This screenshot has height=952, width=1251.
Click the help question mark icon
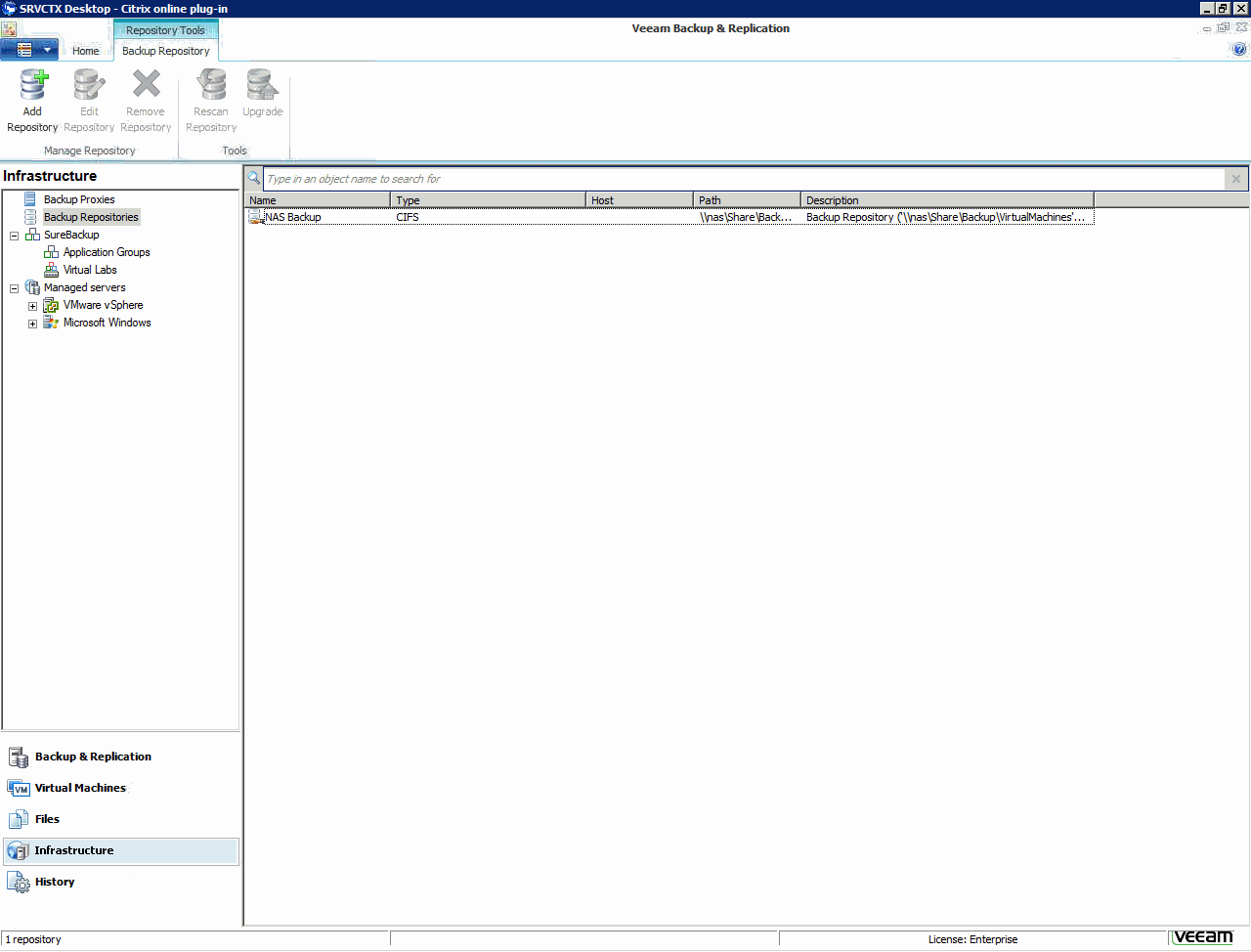tap(1240, 49)
